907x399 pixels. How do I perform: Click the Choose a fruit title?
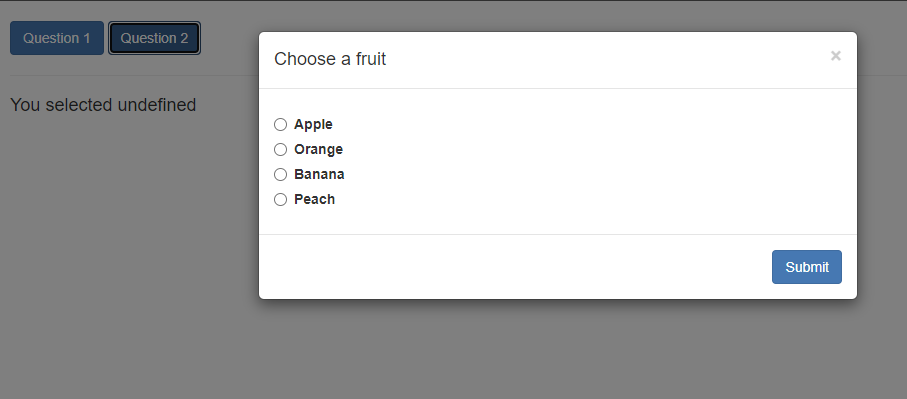tap(330, 59)
